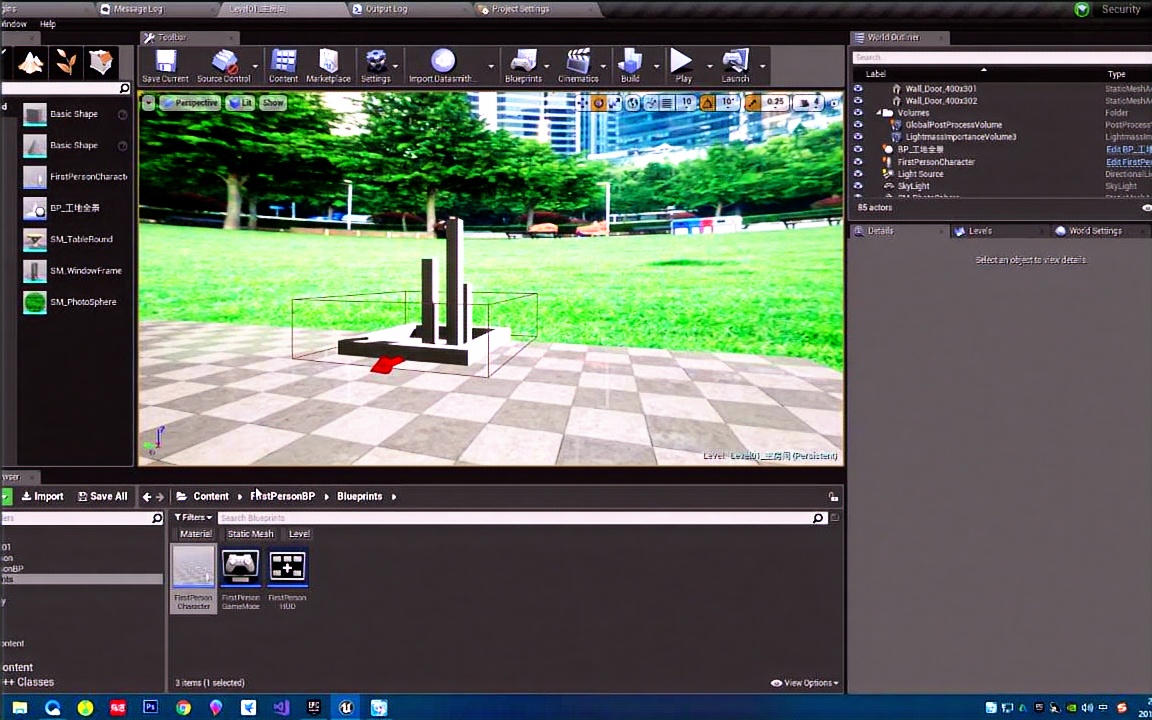Select the FirstPersonGameMode blueprint thumbnail
This screenshot has width=1152, height=720.
coord(240,567)
